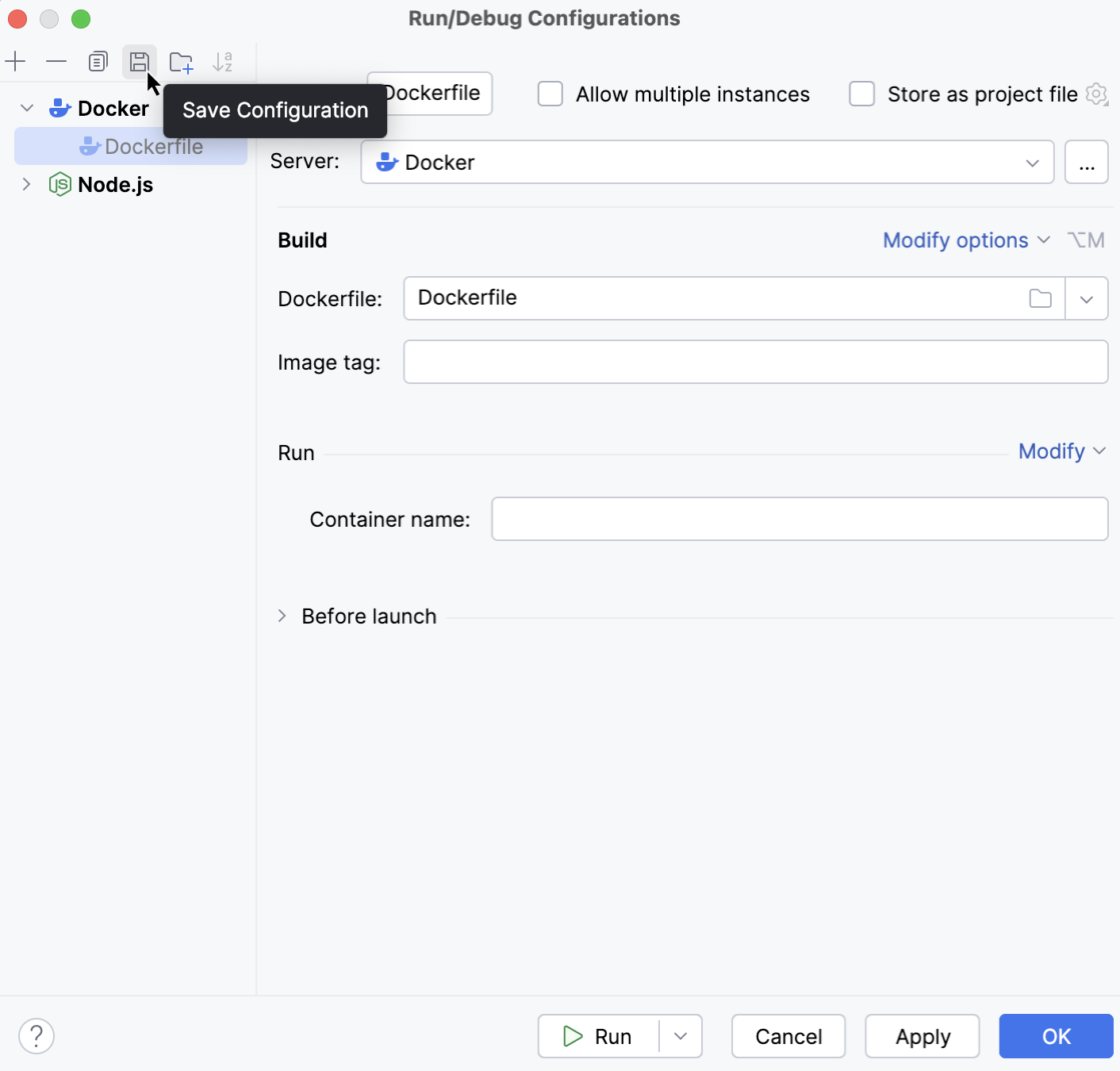This screenshot has height=1071, width=1120.
Task: Click inside the Image tag field
Action: click(755, 362)
